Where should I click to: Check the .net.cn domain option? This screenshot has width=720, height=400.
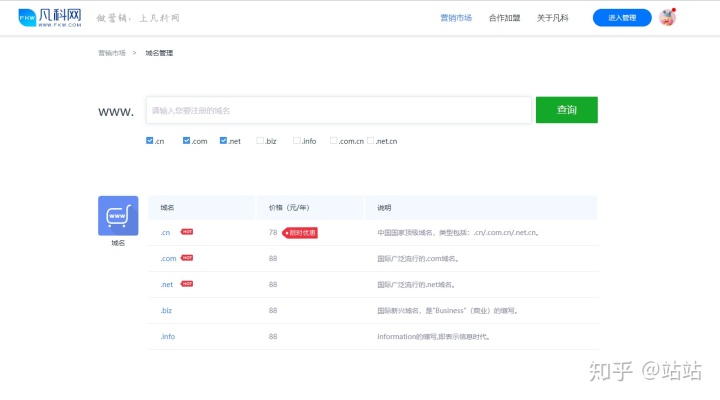pyautogui.click(x=370, y=141)
